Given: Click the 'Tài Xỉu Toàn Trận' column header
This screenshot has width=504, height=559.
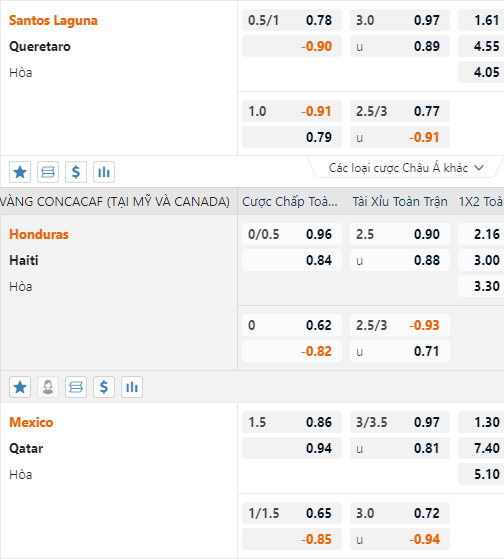Looking at the screenshot, I should pos(400,201).
